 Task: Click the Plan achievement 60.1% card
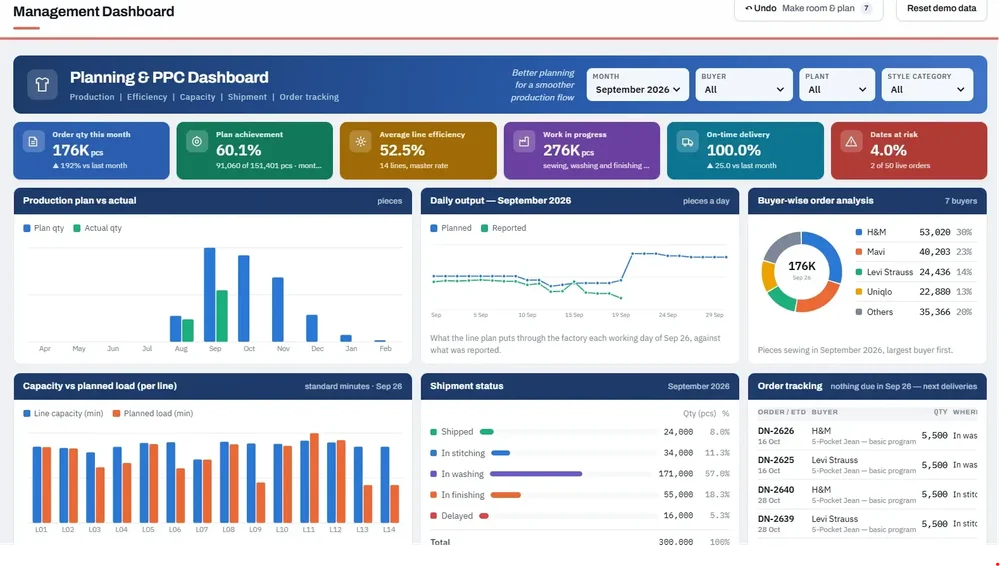tap(254, 151)
